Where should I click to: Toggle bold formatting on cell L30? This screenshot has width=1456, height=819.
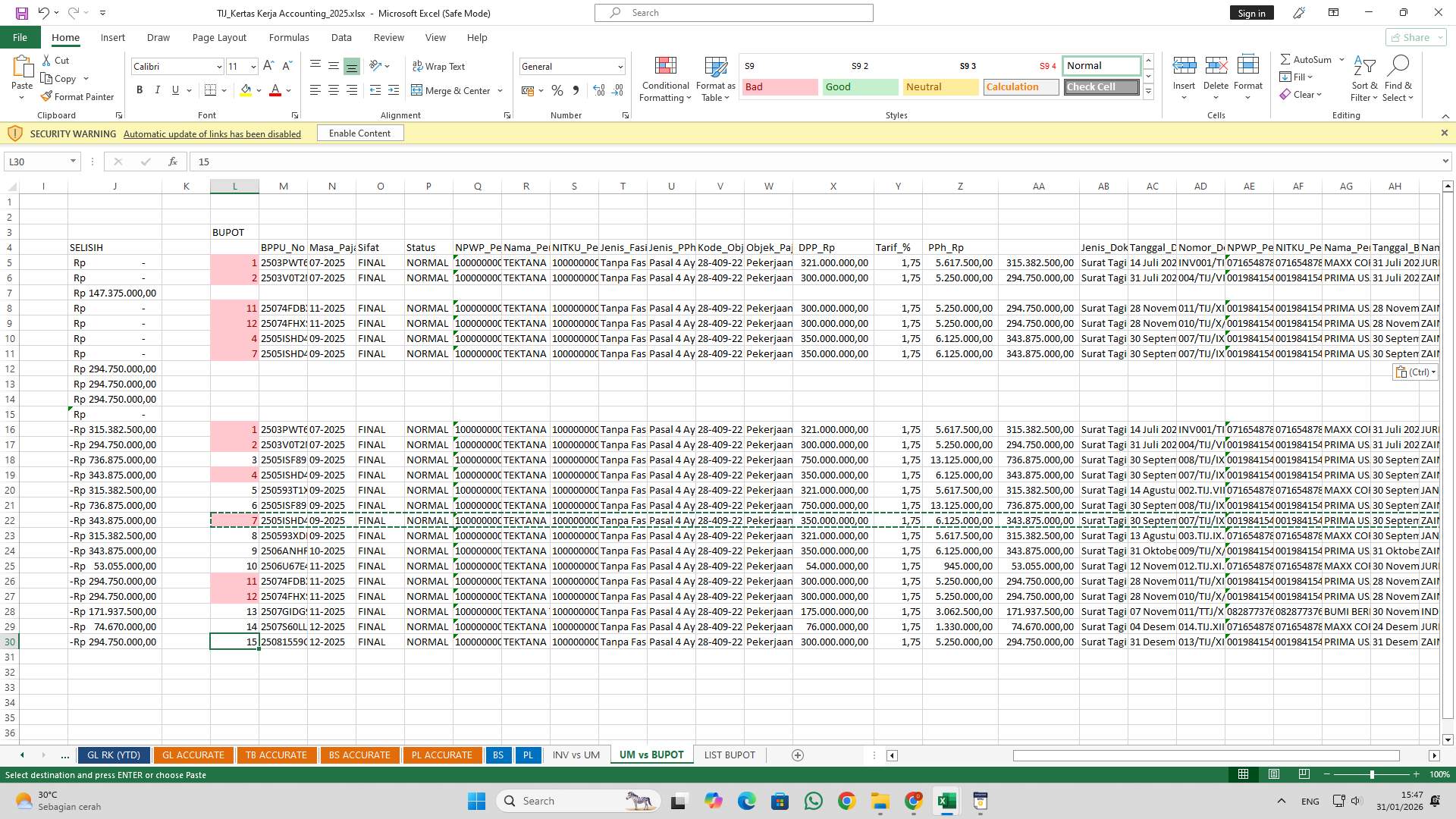140,89
